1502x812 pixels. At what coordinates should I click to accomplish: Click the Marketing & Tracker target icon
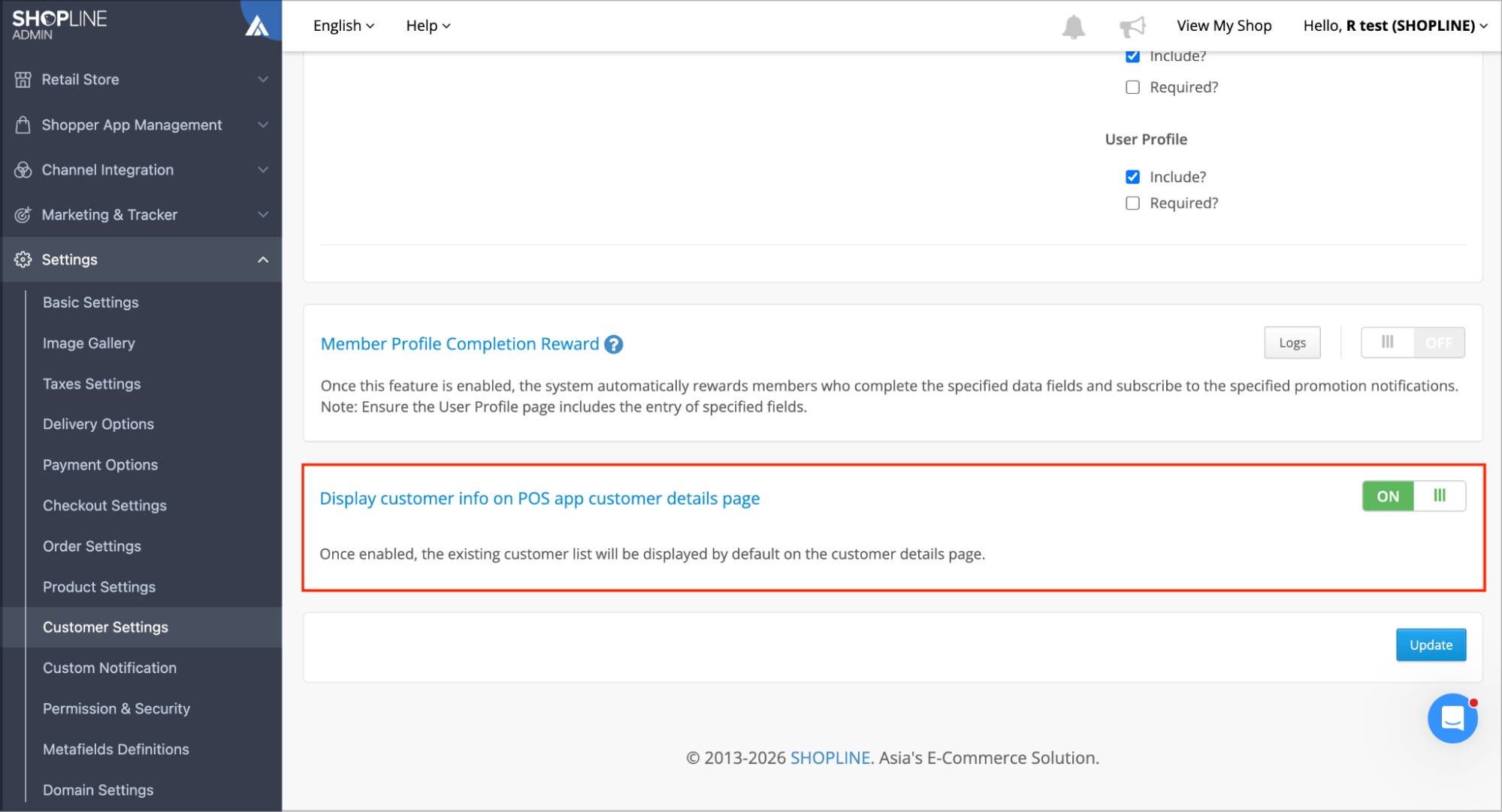tap(23, 215)
